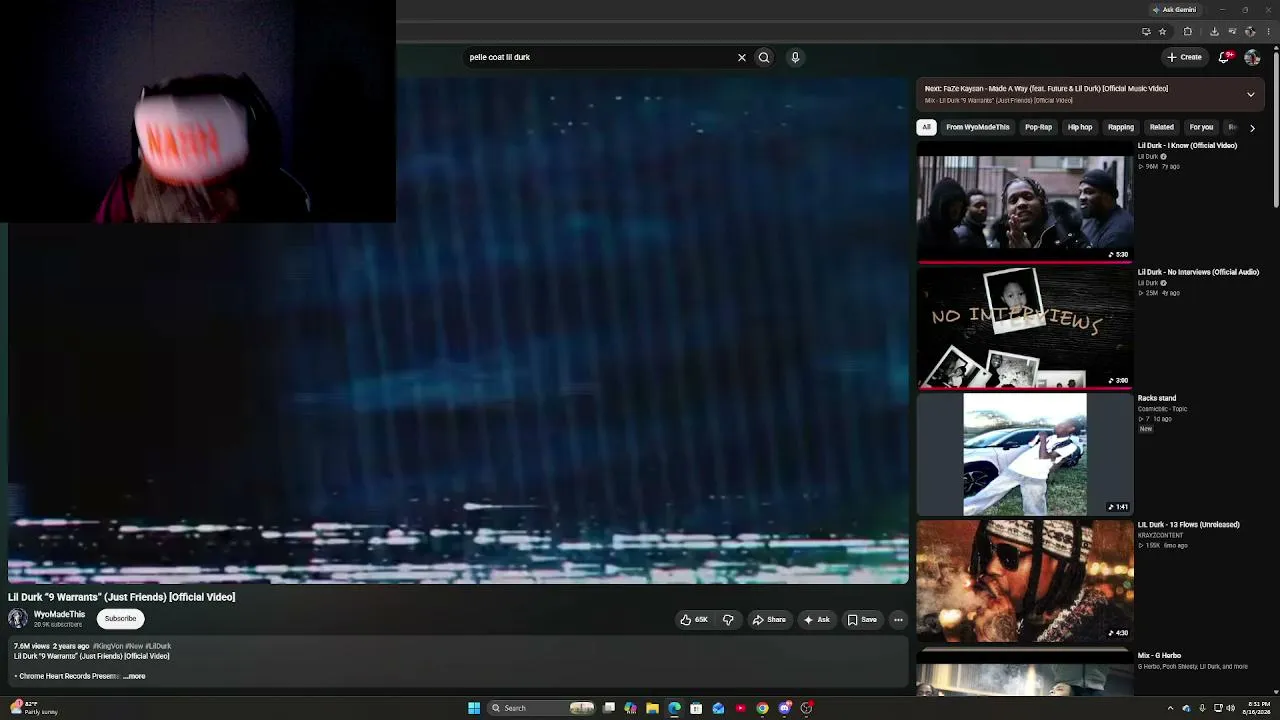Select the All filter chip
The height and width of the screenshot is (720, 1280).
tap(927, 127)
